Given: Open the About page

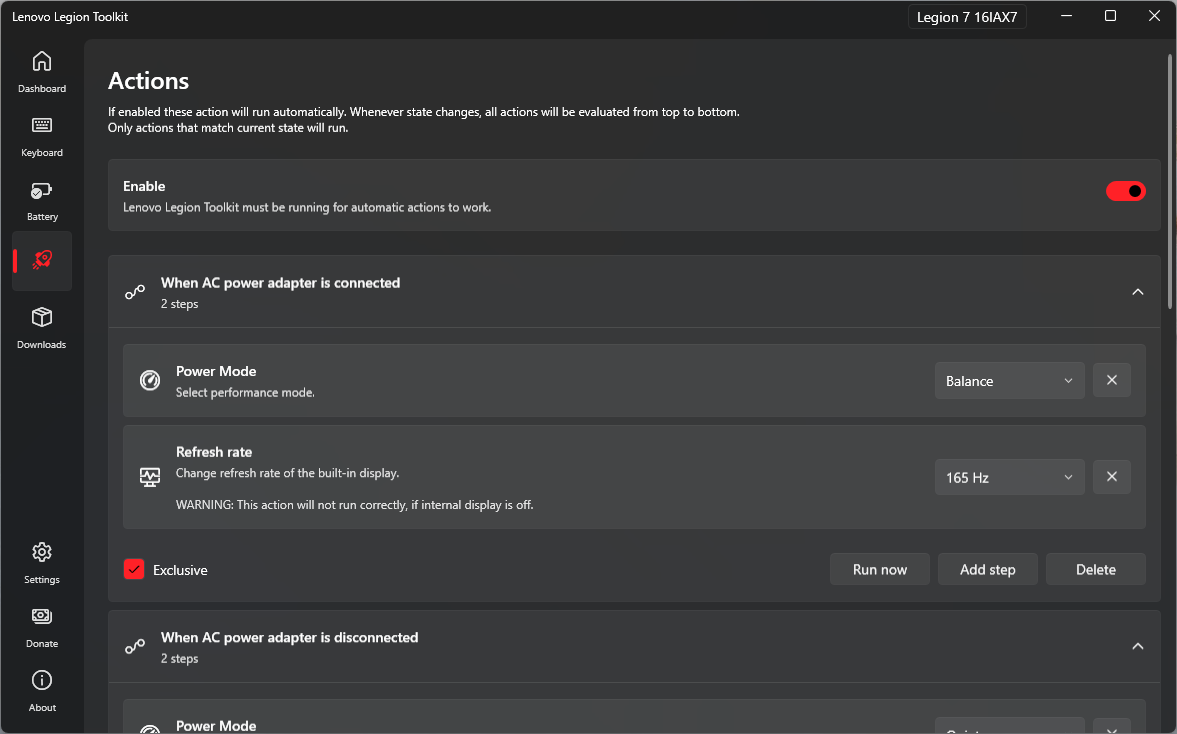Looking at the screenshot, I should (42, 691).
